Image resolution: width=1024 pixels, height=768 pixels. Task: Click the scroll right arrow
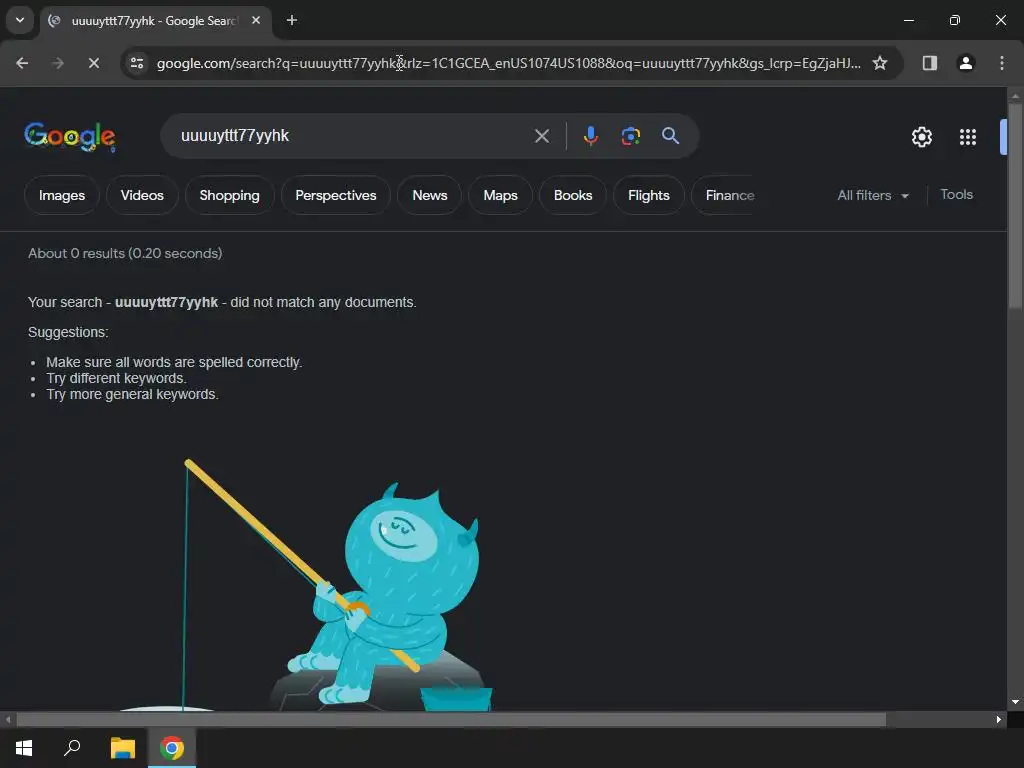(x=999, y=720)
